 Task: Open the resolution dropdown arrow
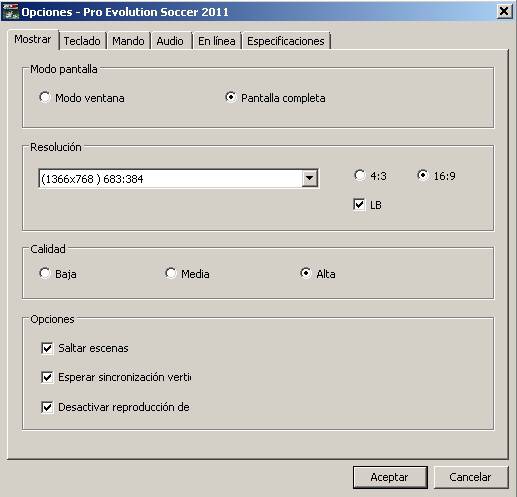[310, 178]
